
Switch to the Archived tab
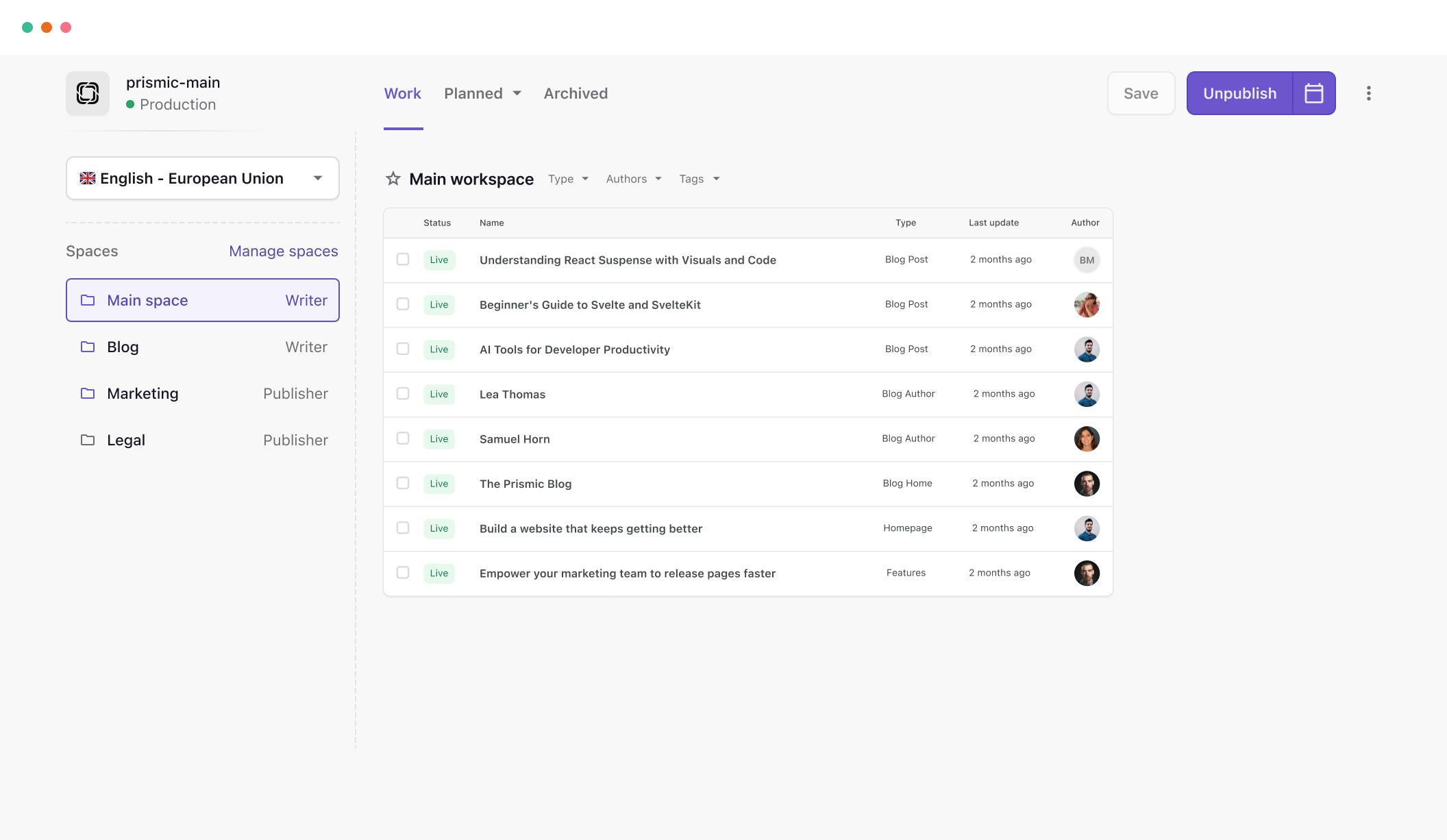click(576, 93)
